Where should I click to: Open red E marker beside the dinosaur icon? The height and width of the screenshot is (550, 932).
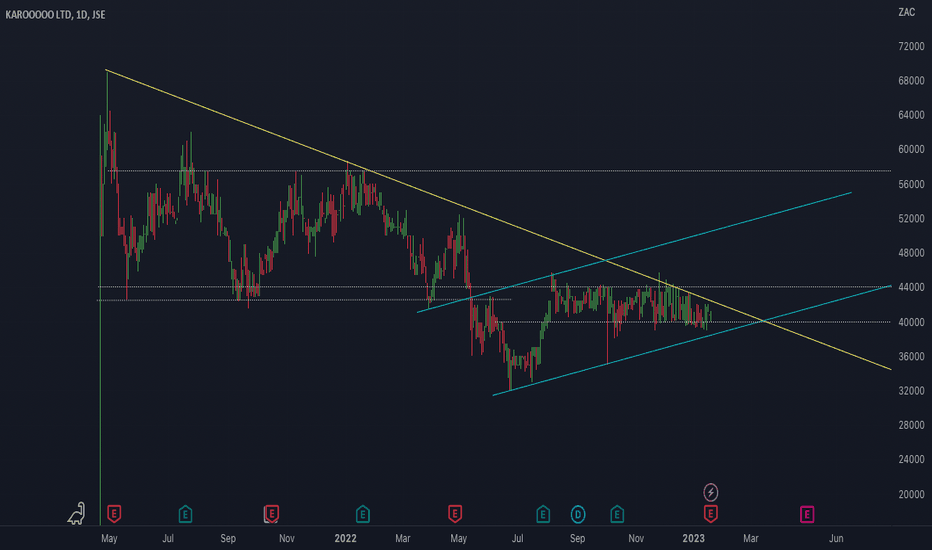(x=114, y=513)
